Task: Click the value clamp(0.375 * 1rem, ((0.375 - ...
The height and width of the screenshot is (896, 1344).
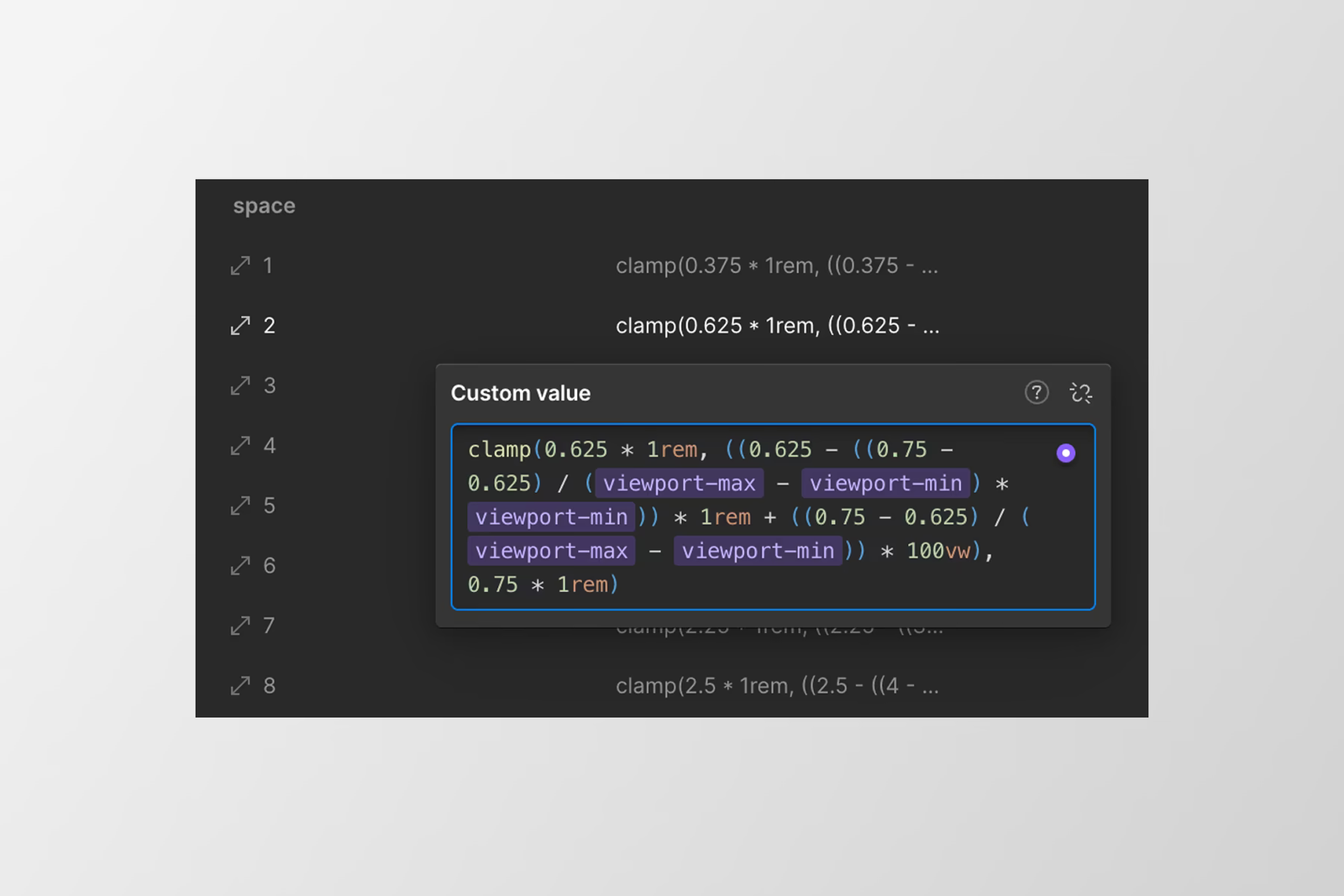Action: coord(777,266)
